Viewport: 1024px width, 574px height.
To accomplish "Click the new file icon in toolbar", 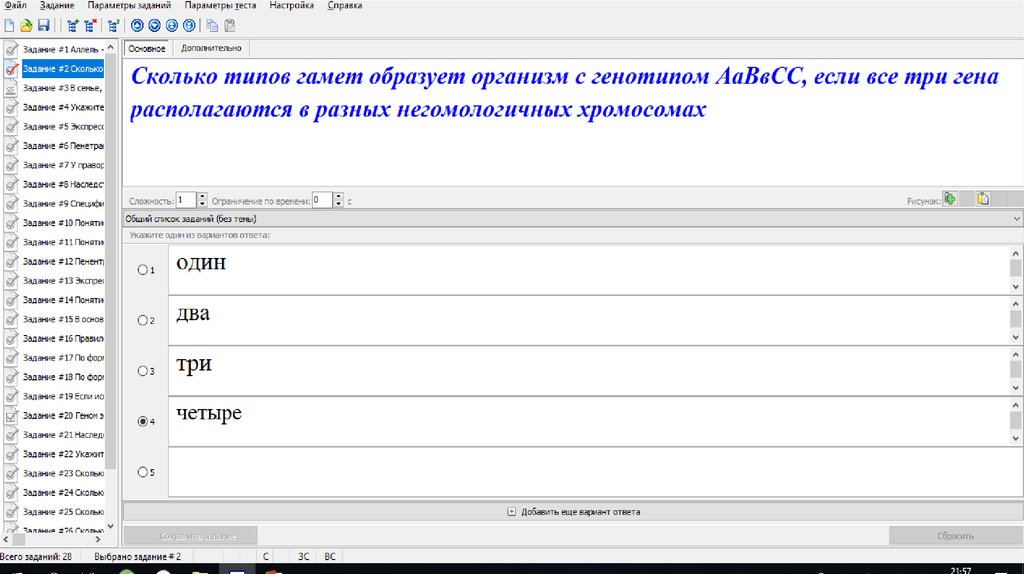I will click(10, 25).
